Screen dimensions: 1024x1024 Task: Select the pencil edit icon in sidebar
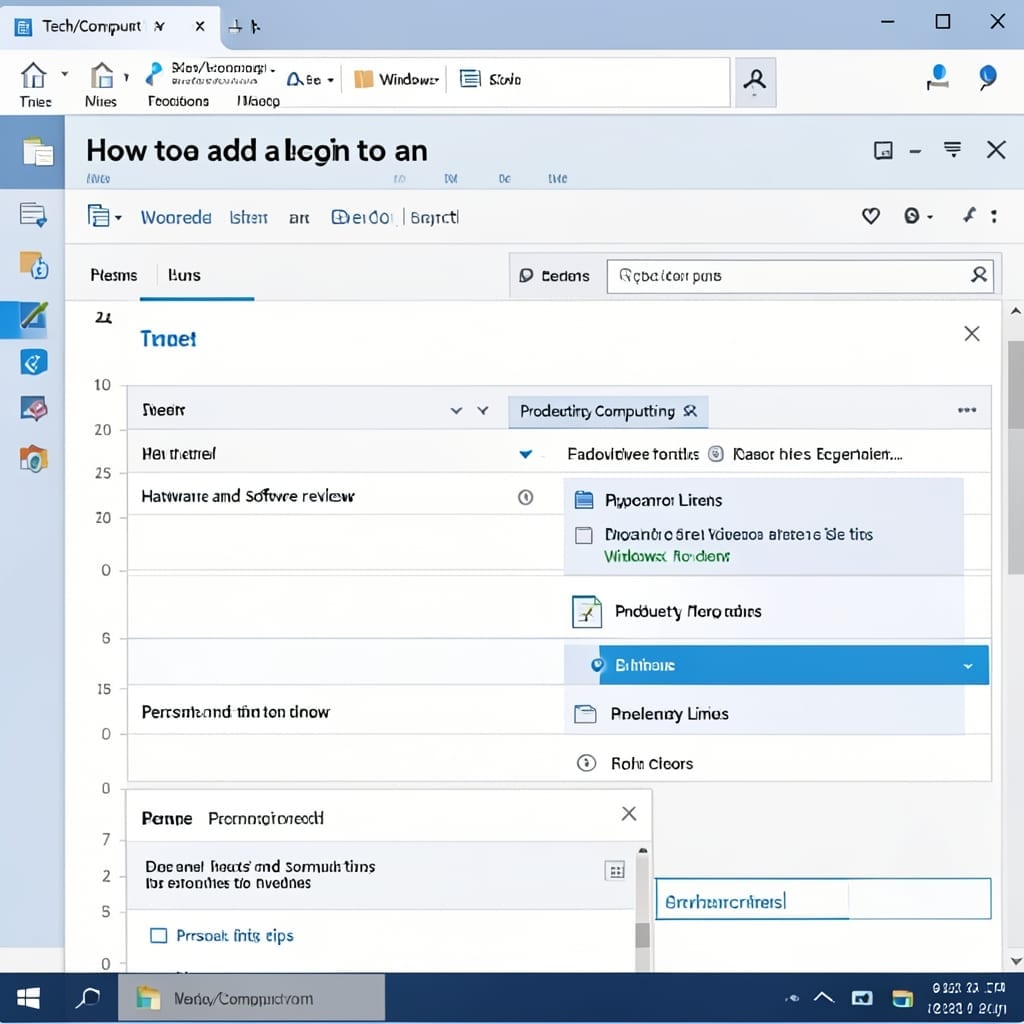[33, 316]
